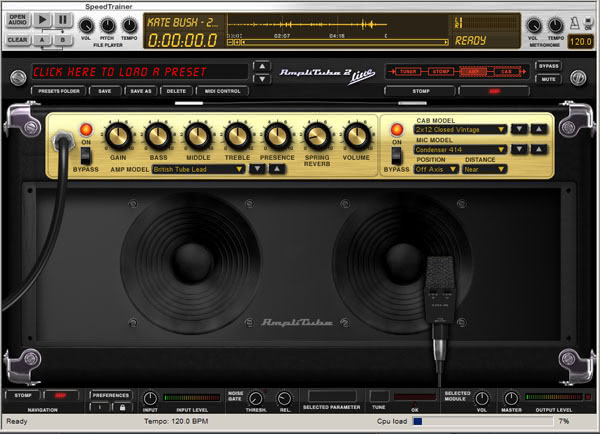Flip the amp BYPASS switch

coord(86,156)
